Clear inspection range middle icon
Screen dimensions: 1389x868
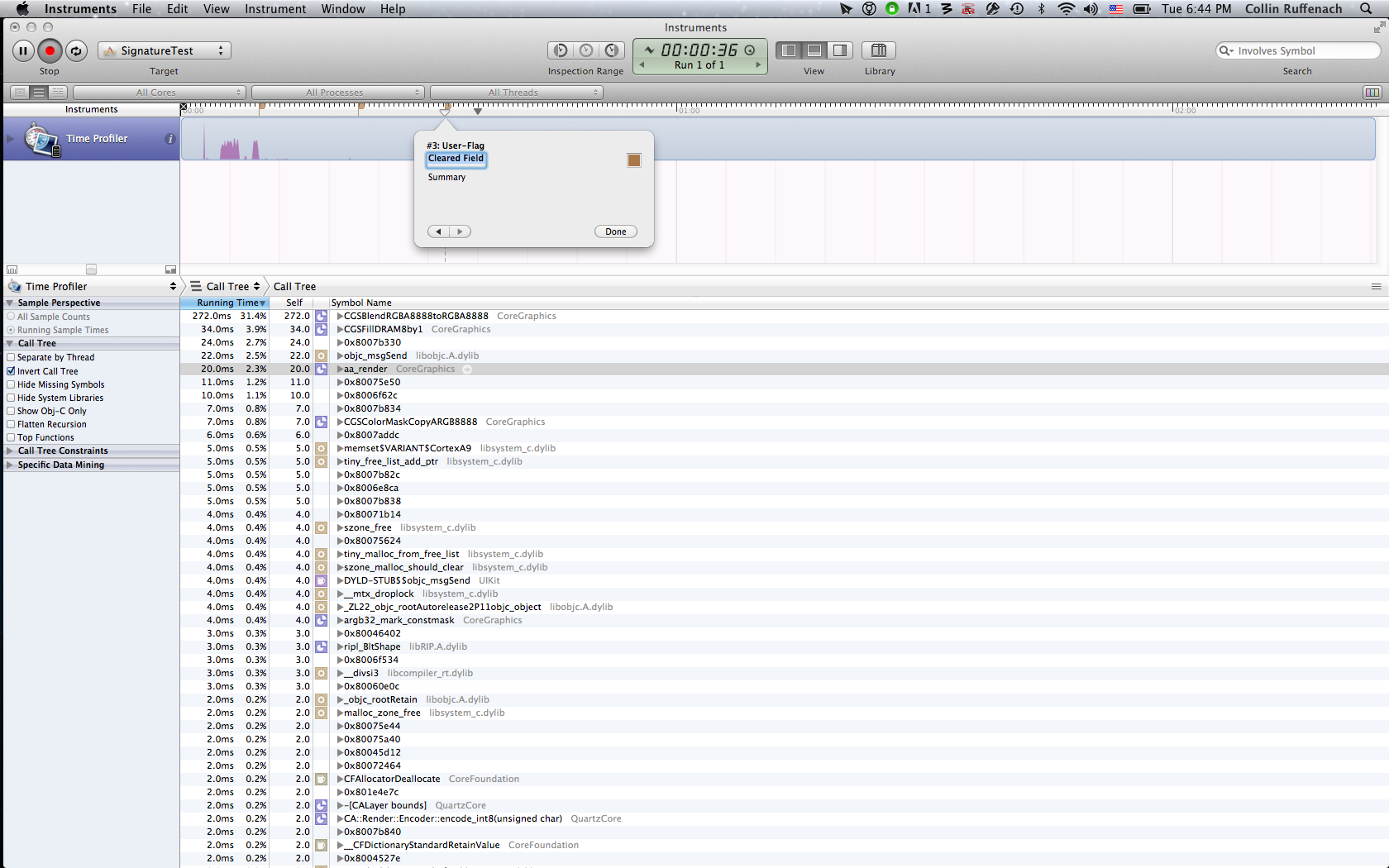586,50
